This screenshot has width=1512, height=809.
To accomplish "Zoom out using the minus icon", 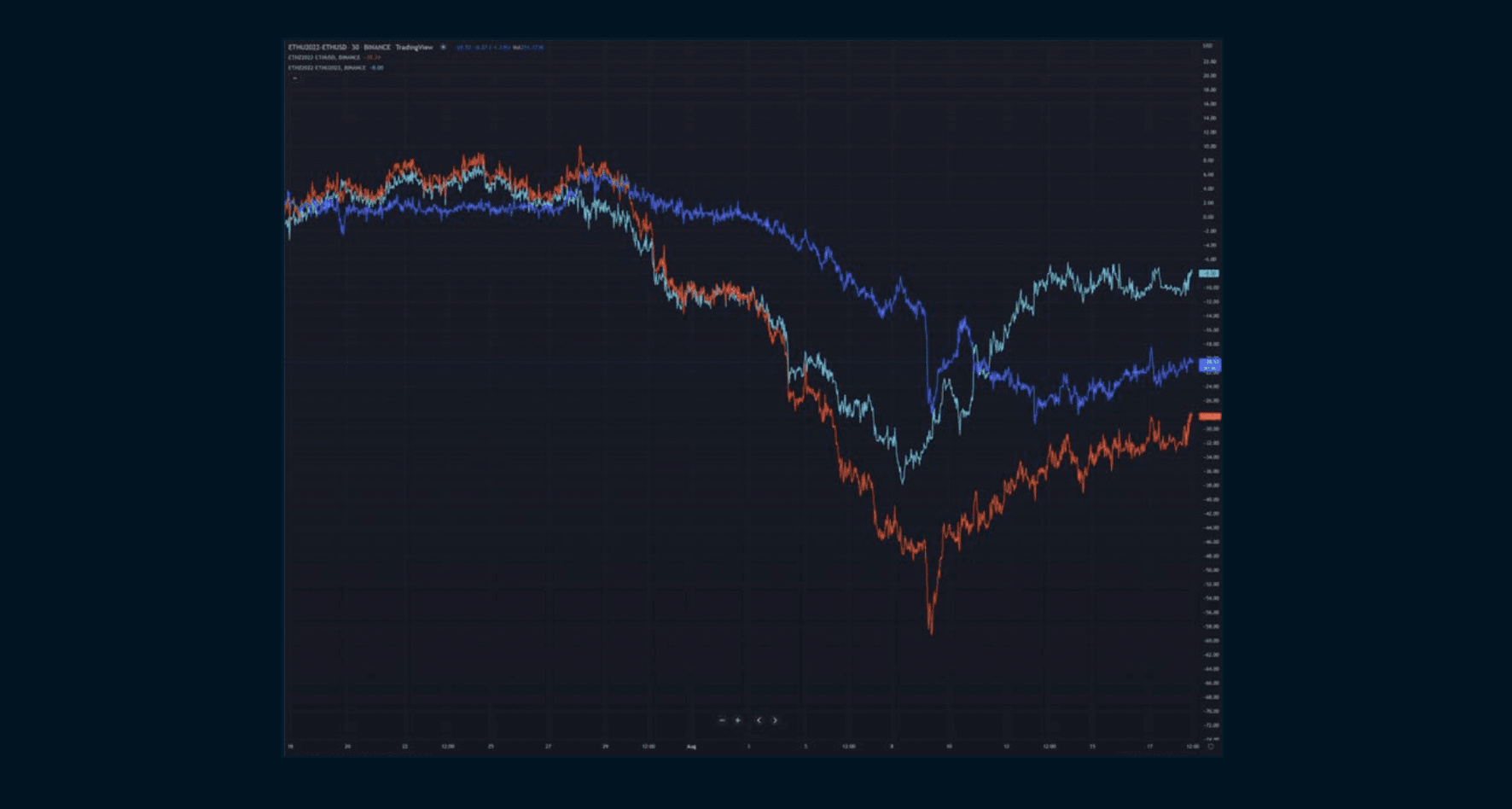I will (x=724, y=720).
